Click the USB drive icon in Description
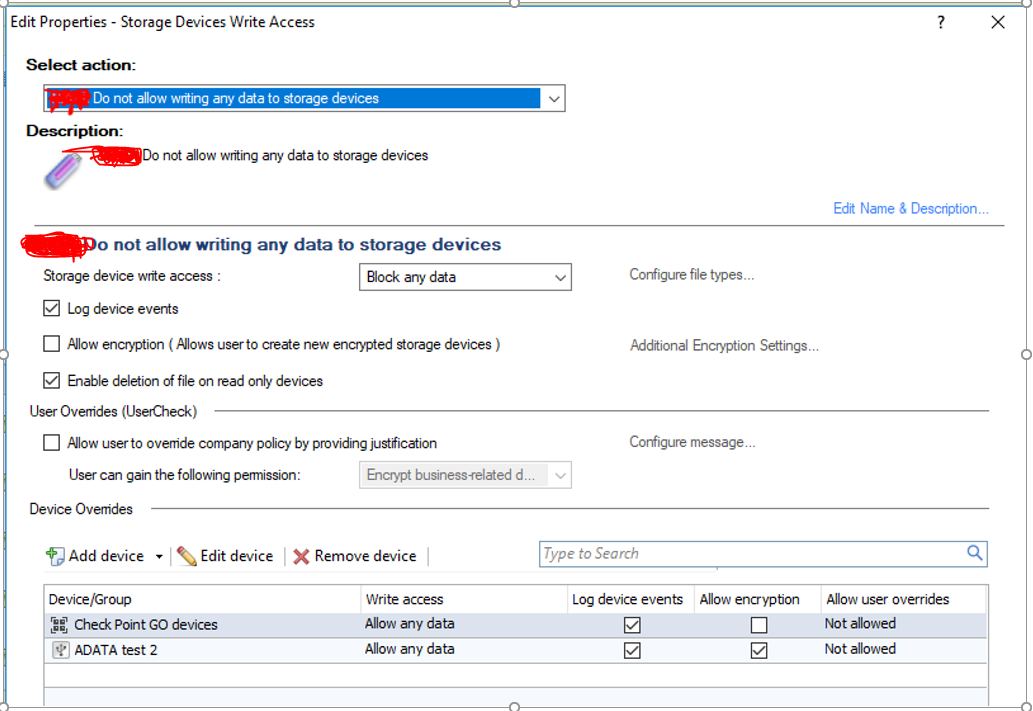The image size is (1033, 711). pyautogui.click(x=62, y=166)
